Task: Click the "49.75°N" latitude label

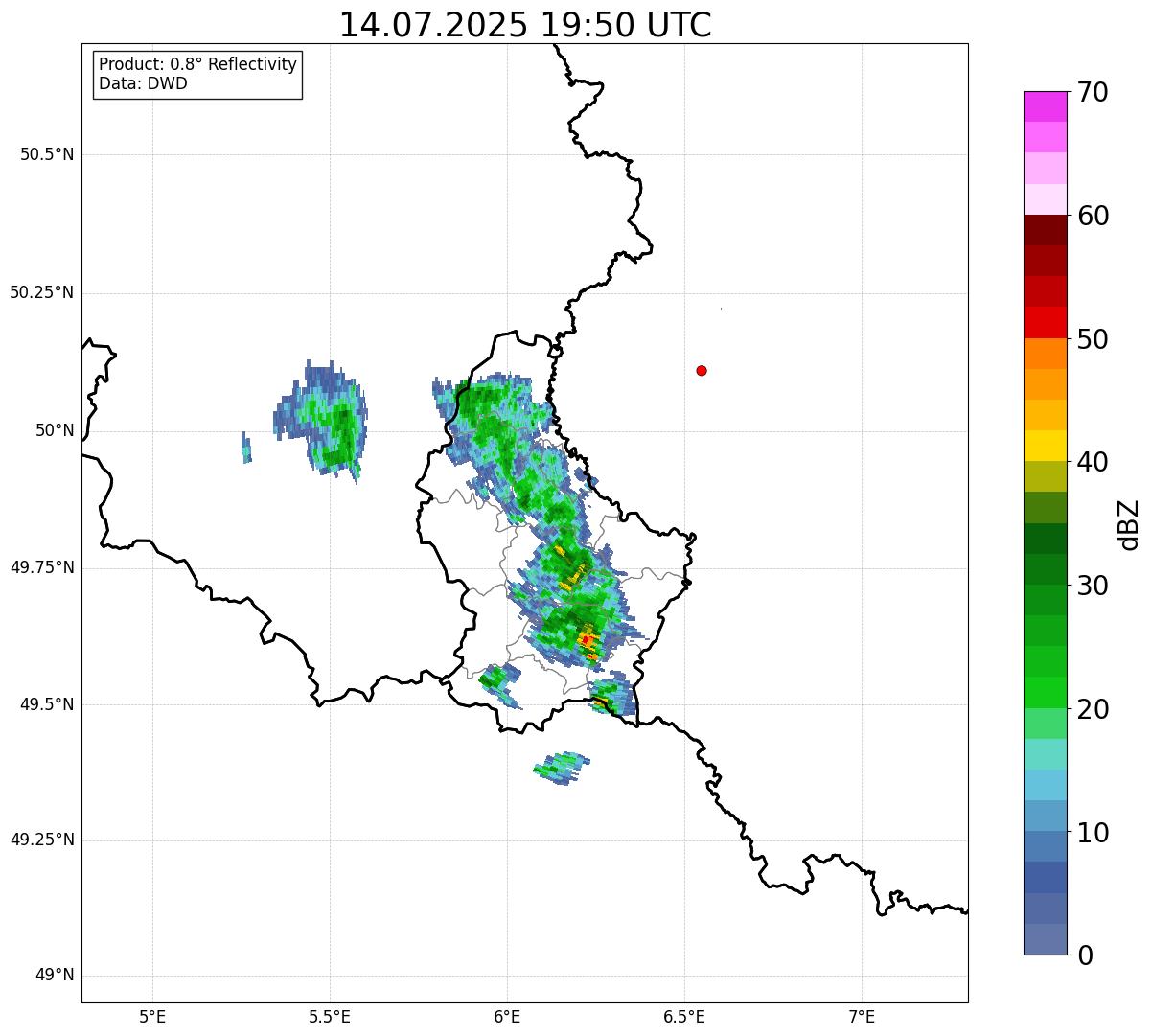Action: point(42,567)
